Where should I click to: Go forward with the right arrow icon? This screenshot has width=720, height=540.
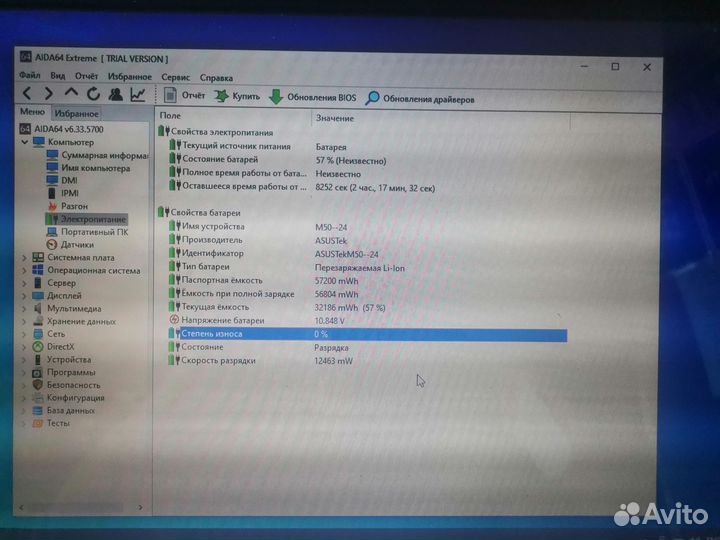(x=48, y=94)
